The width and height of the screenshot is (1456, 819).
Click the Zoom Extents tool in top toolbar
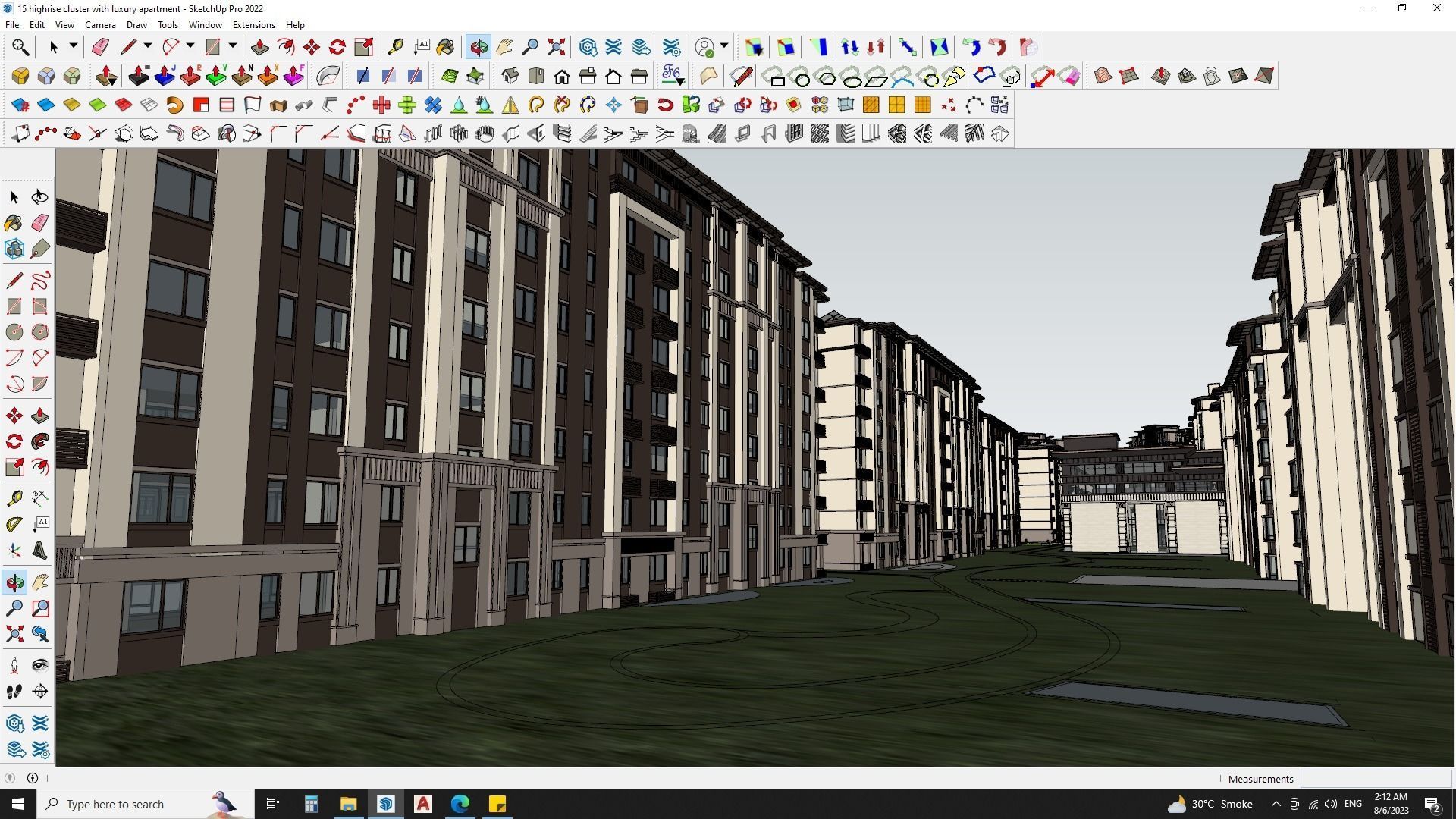(556, 47)
